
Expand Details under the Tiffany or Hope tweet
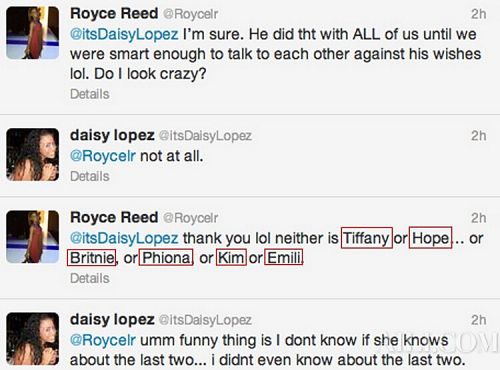coord(90,278)
